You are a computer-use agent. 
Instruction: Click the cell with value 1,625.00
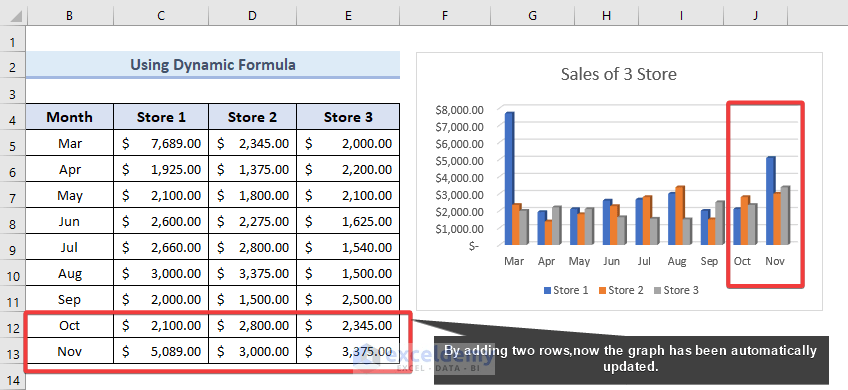click(348, 221)
